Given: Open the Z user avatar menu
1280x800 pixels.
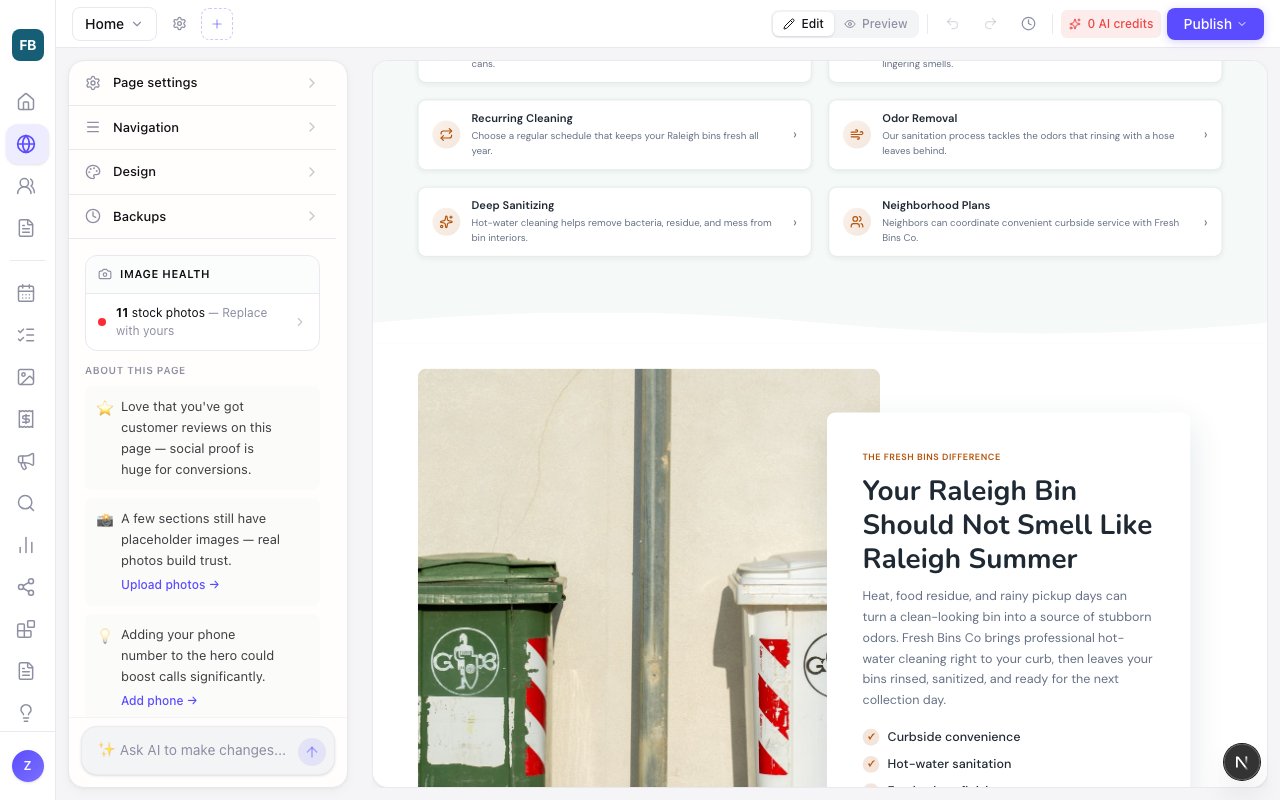Looking at the screenshot, I should (x=28, y=766).
